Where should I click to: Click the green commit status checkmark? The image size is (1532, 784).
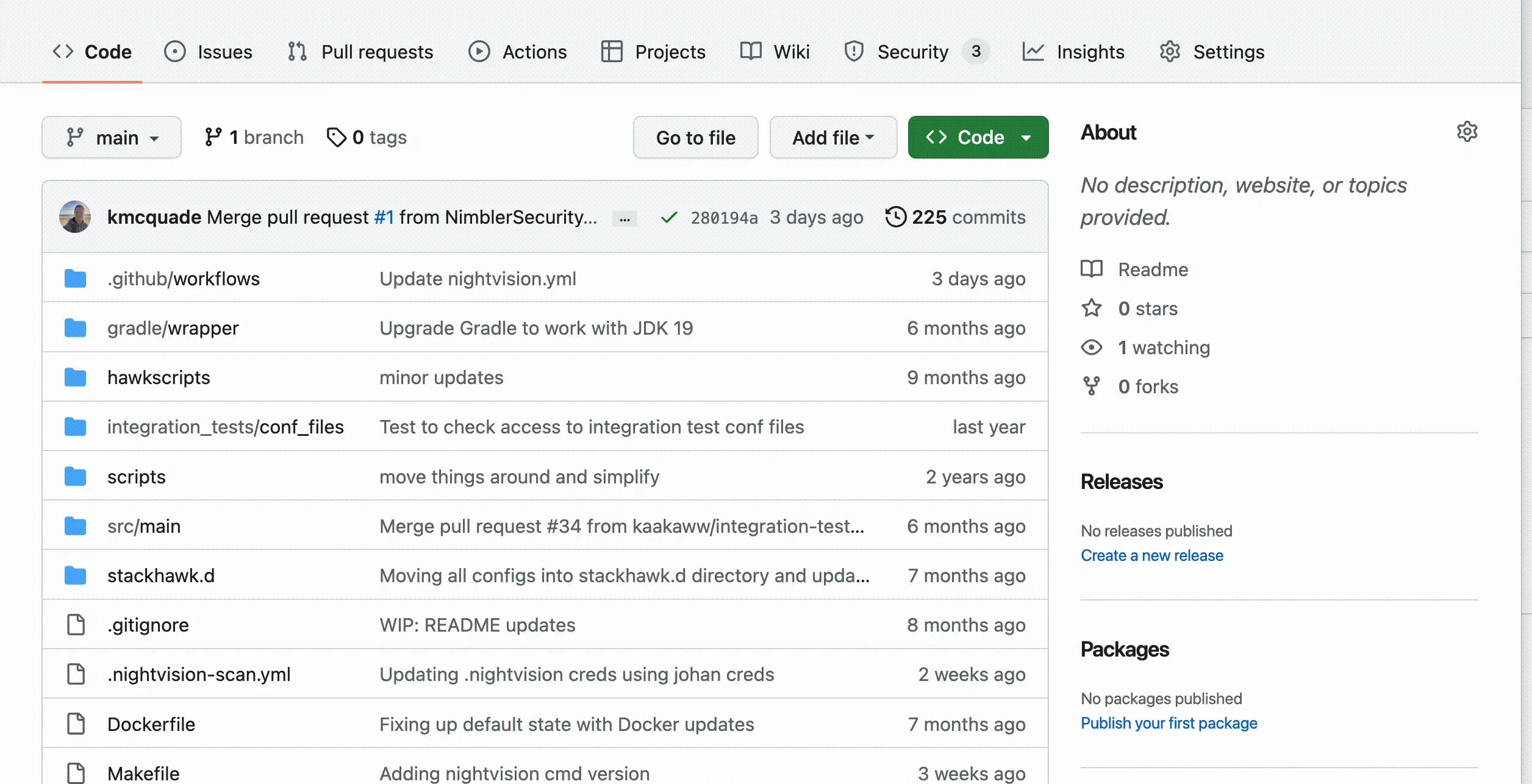click(669, 218)
